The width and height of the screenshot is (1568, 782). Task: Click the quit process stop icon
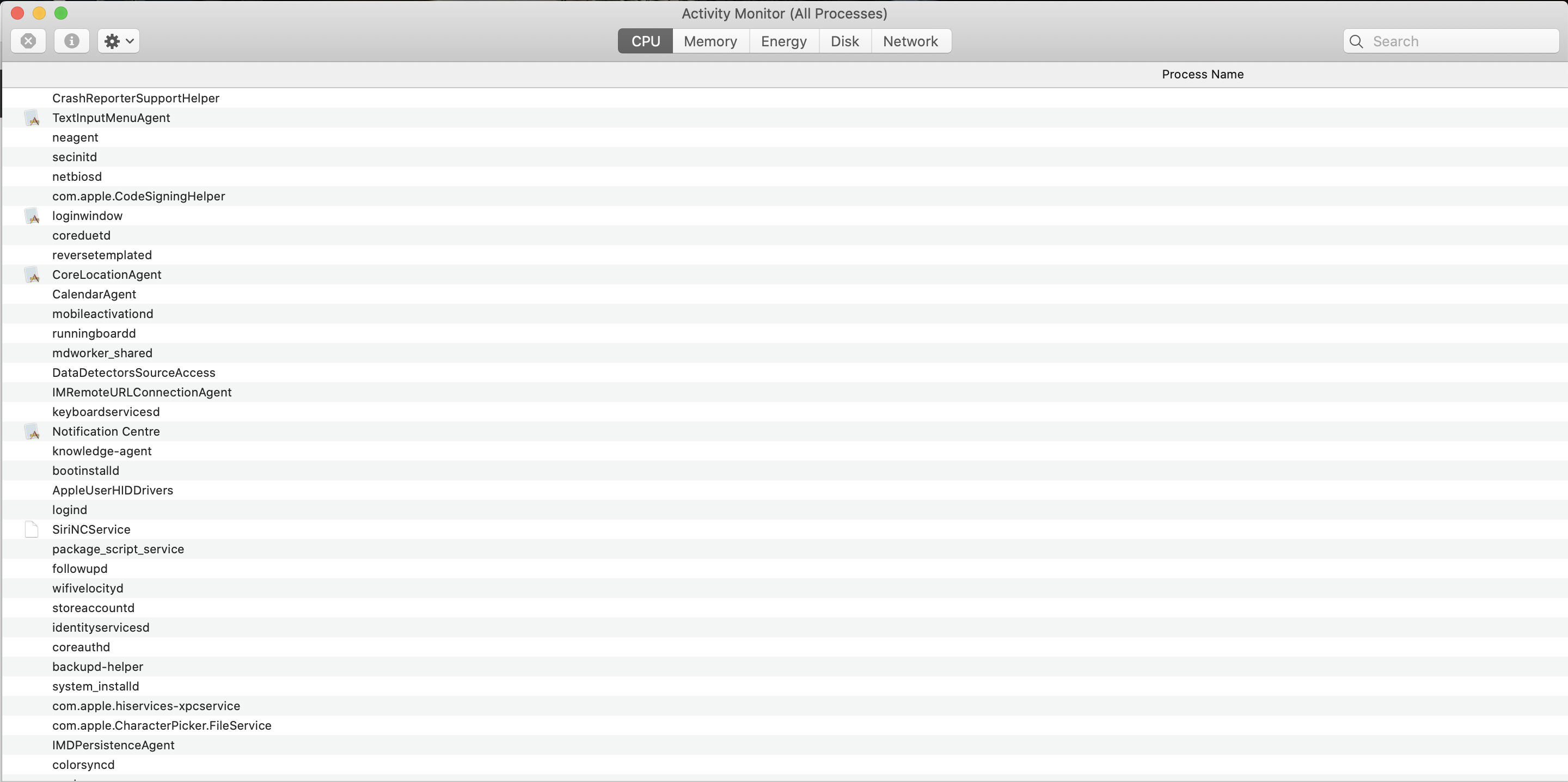[x=28, y=41]
